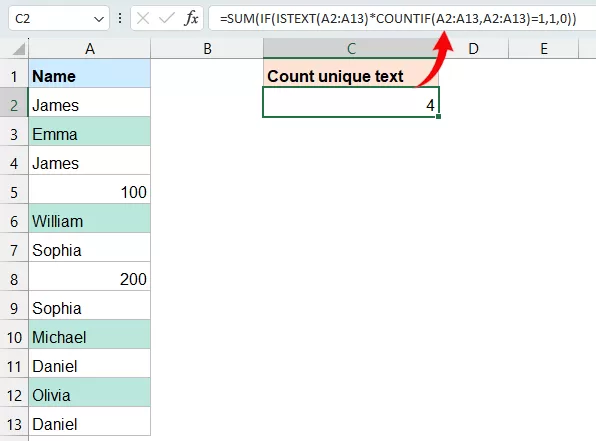The image size is (596, 441).
Task: Expand the Name Box dropdown arrow
Action: [x=99, y=19]
